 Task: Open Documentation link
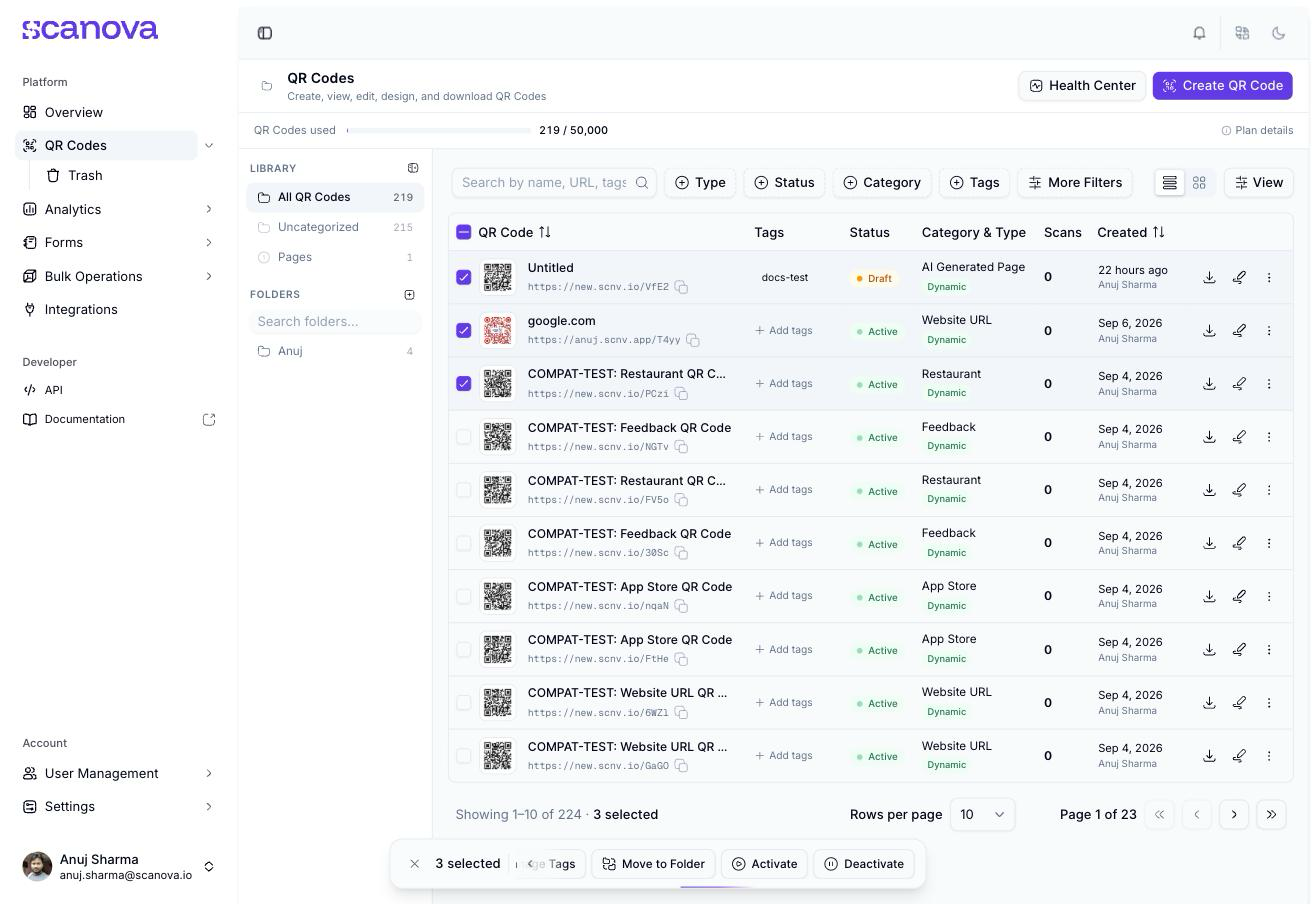(118, 419)
